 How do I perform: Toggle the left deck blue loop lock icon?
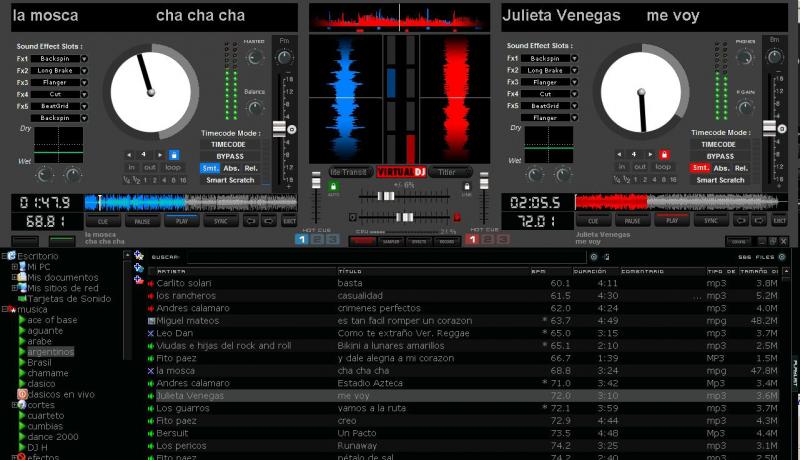[x=174, y=155]
